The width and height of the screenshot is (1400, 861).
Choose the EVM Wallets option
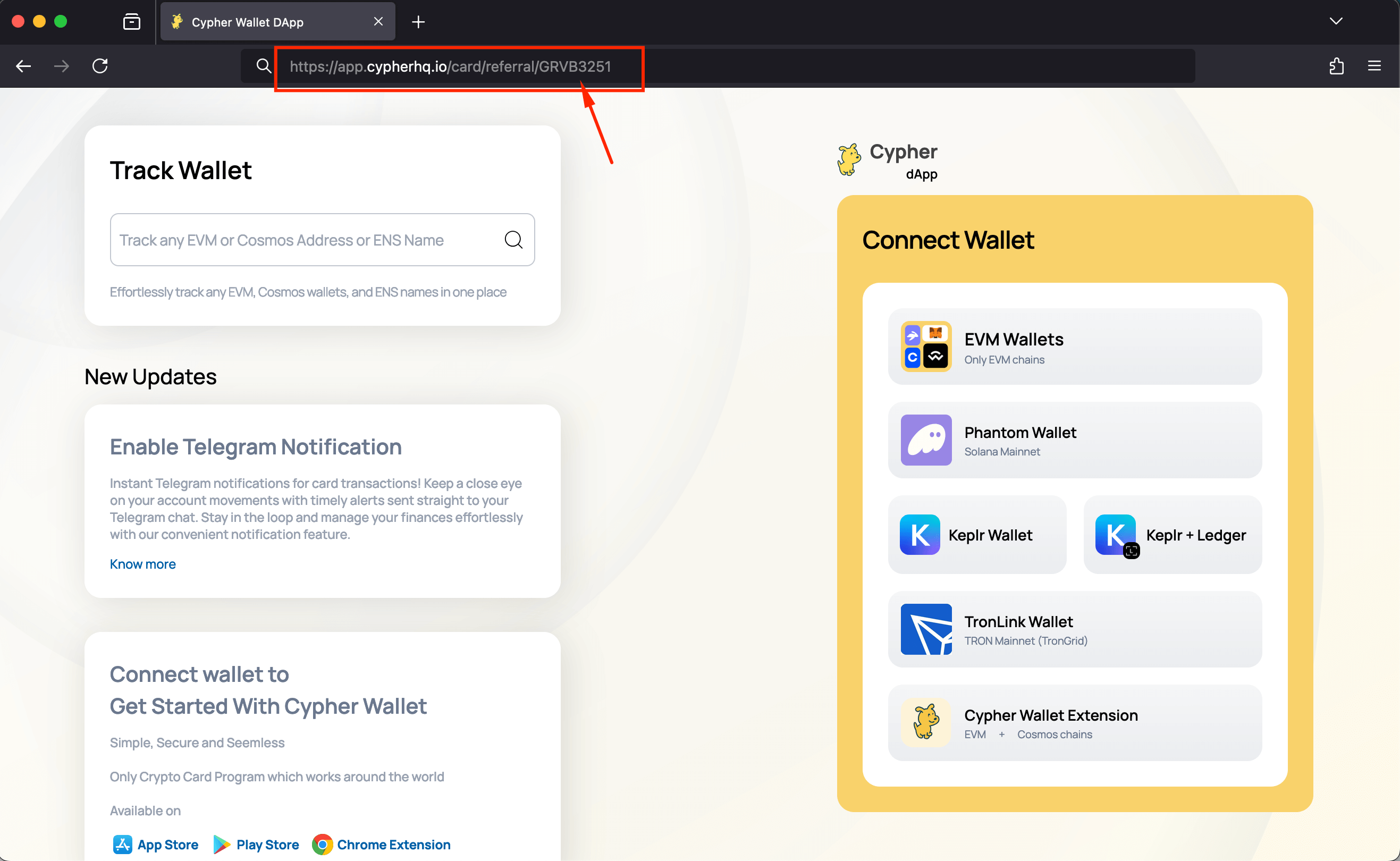click(1075, 347)
